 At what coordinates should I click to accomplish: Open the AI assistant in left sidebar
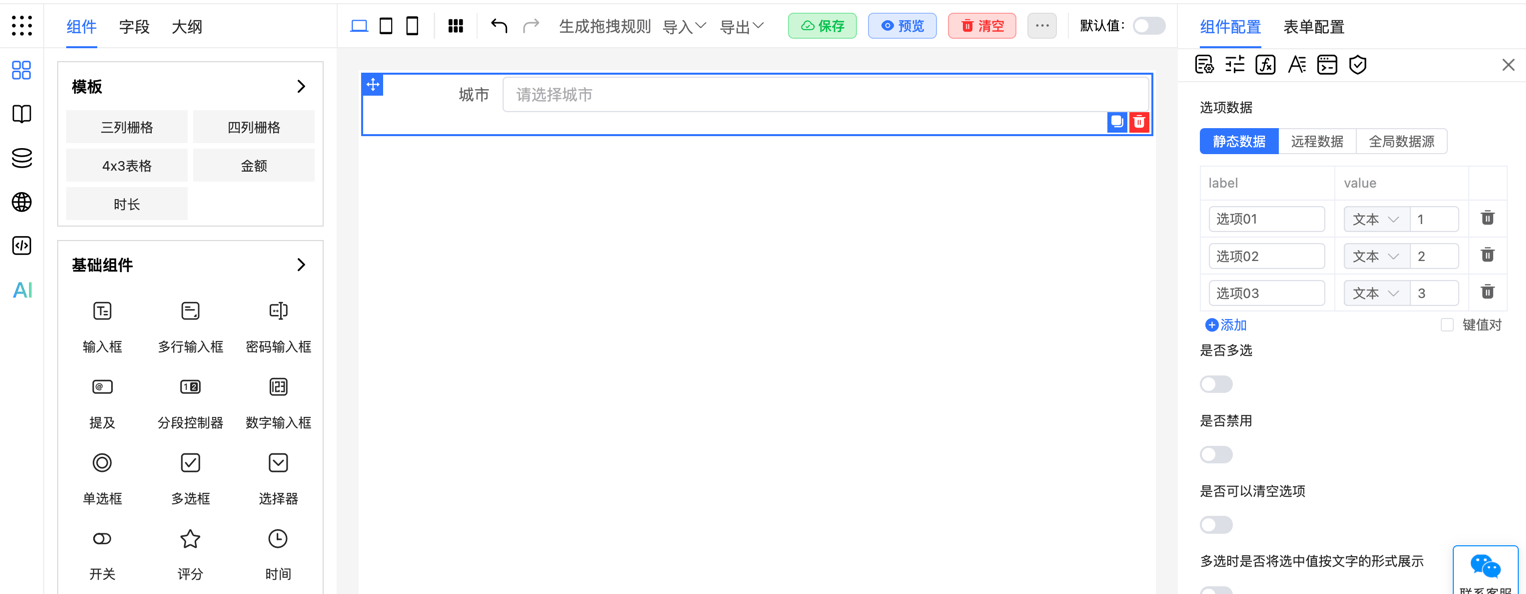pos(22,290)
